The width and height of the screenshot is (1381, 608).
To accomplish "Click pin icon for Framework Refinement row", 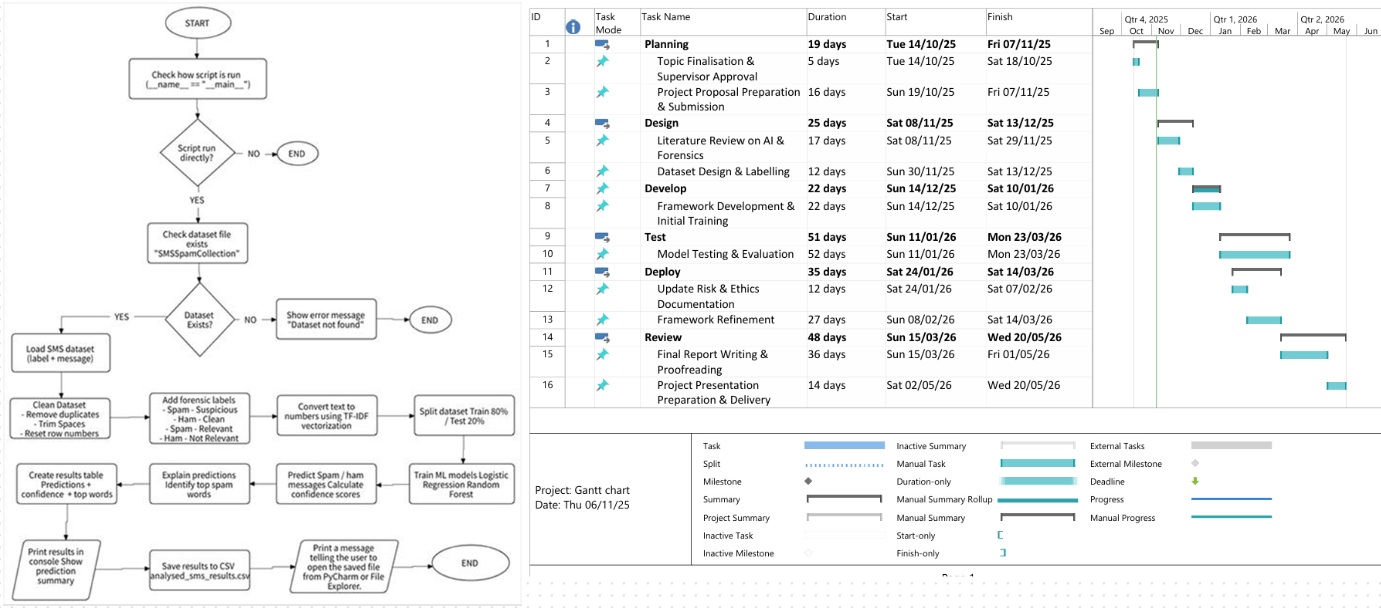I will point(602,320).
